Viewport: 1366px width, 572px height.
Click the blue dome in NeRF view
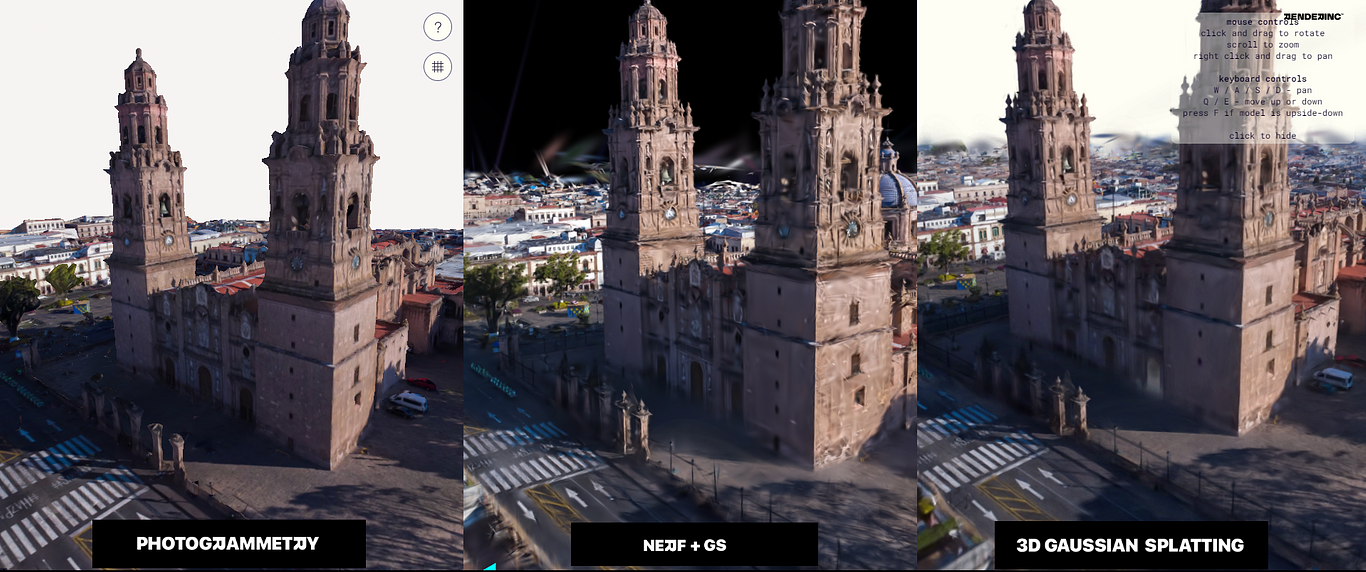[x=897, y=185]
